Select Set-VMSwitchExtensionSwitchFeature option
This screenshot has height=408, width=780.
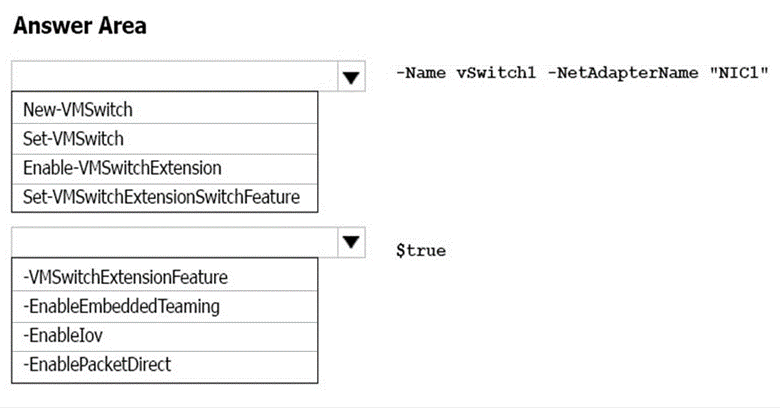click(161, 197)
